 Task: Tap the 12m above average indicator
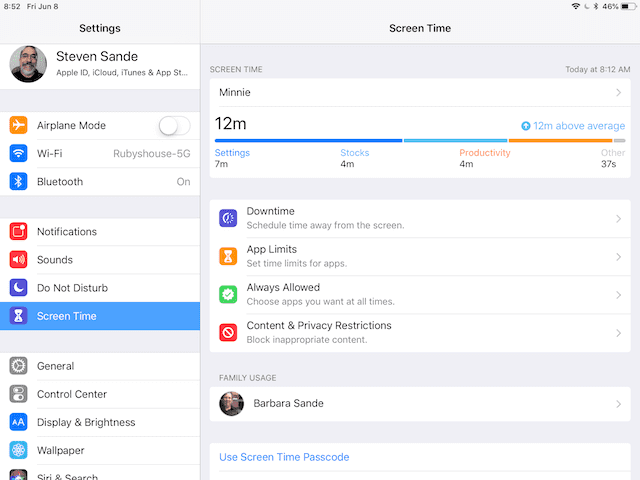point(573,126)
